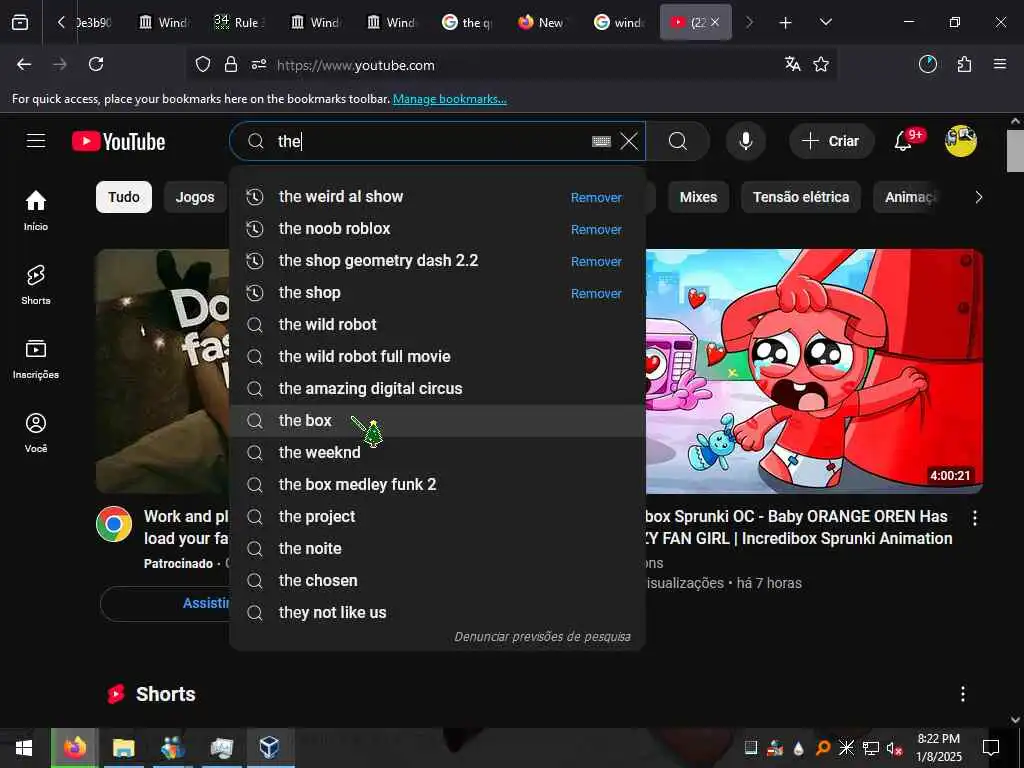Open the tracking protection shield icon
The image size is (1024, 768).
click(203, 64)
